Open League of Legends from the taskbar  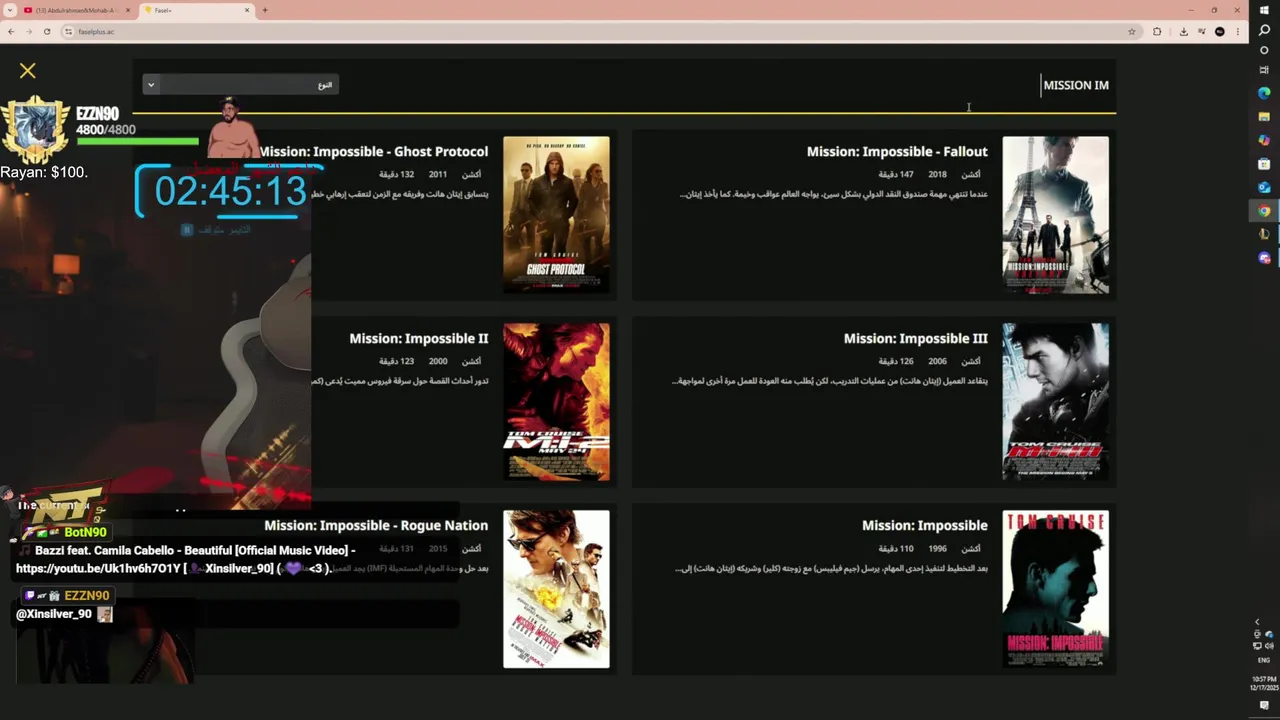(x=1264, y=234)
